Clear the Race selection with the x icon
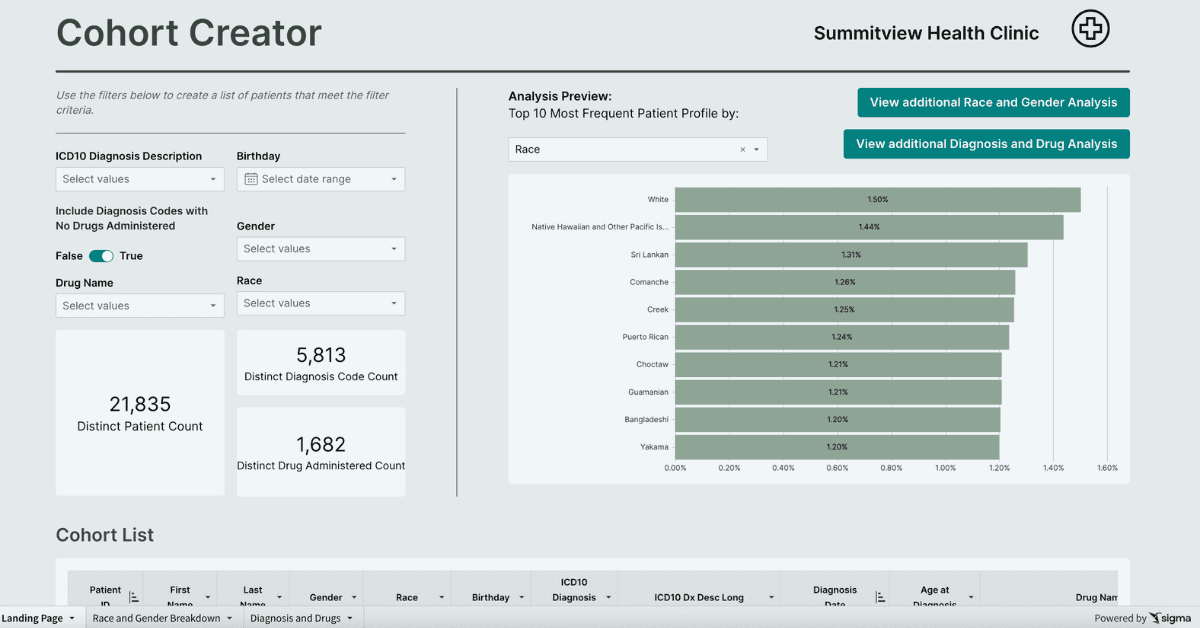 pyautogui.click(x=742, y=149)
